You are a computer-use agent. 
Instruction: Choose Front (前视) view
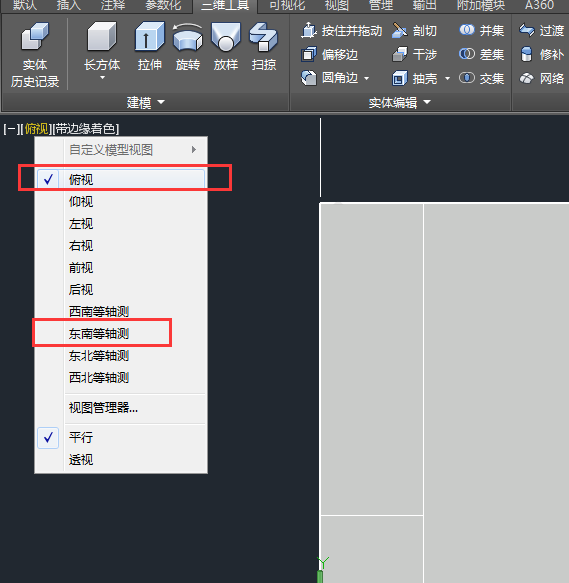coord(121,268)
